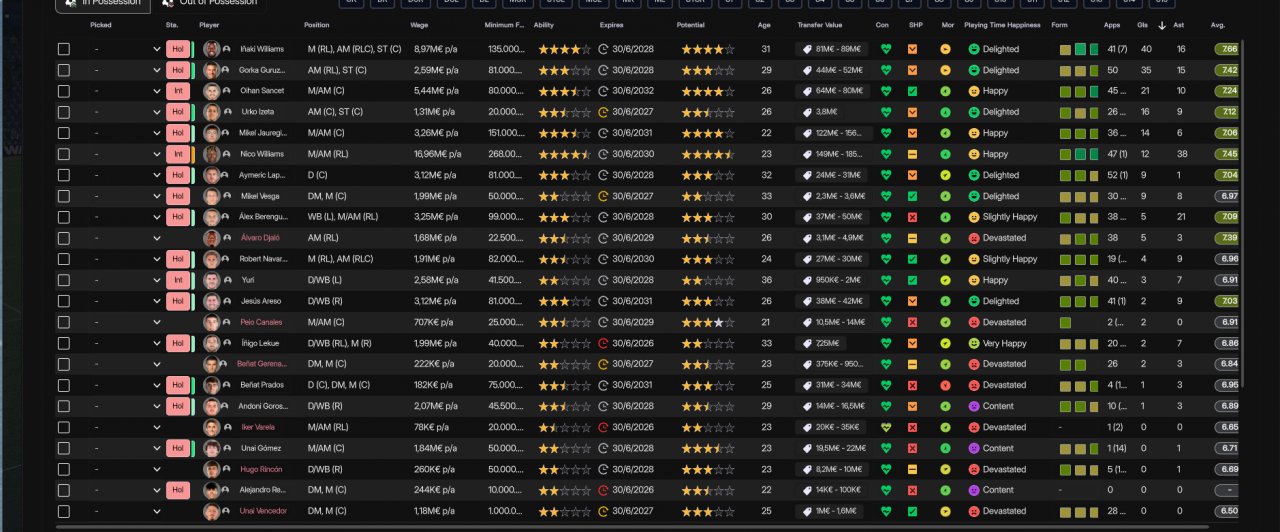The height and width of the screenshot is (532, 1280).
Task: Click the yellow dash sharpness icon for Nico Williams
Action: pos(912,154)
